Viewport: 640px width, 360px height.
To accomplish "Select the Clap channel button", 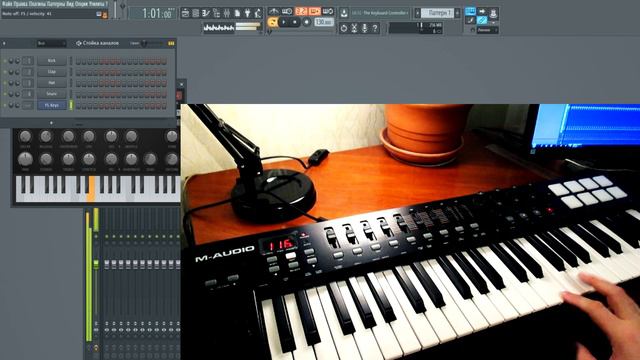I will coord(51,72).
